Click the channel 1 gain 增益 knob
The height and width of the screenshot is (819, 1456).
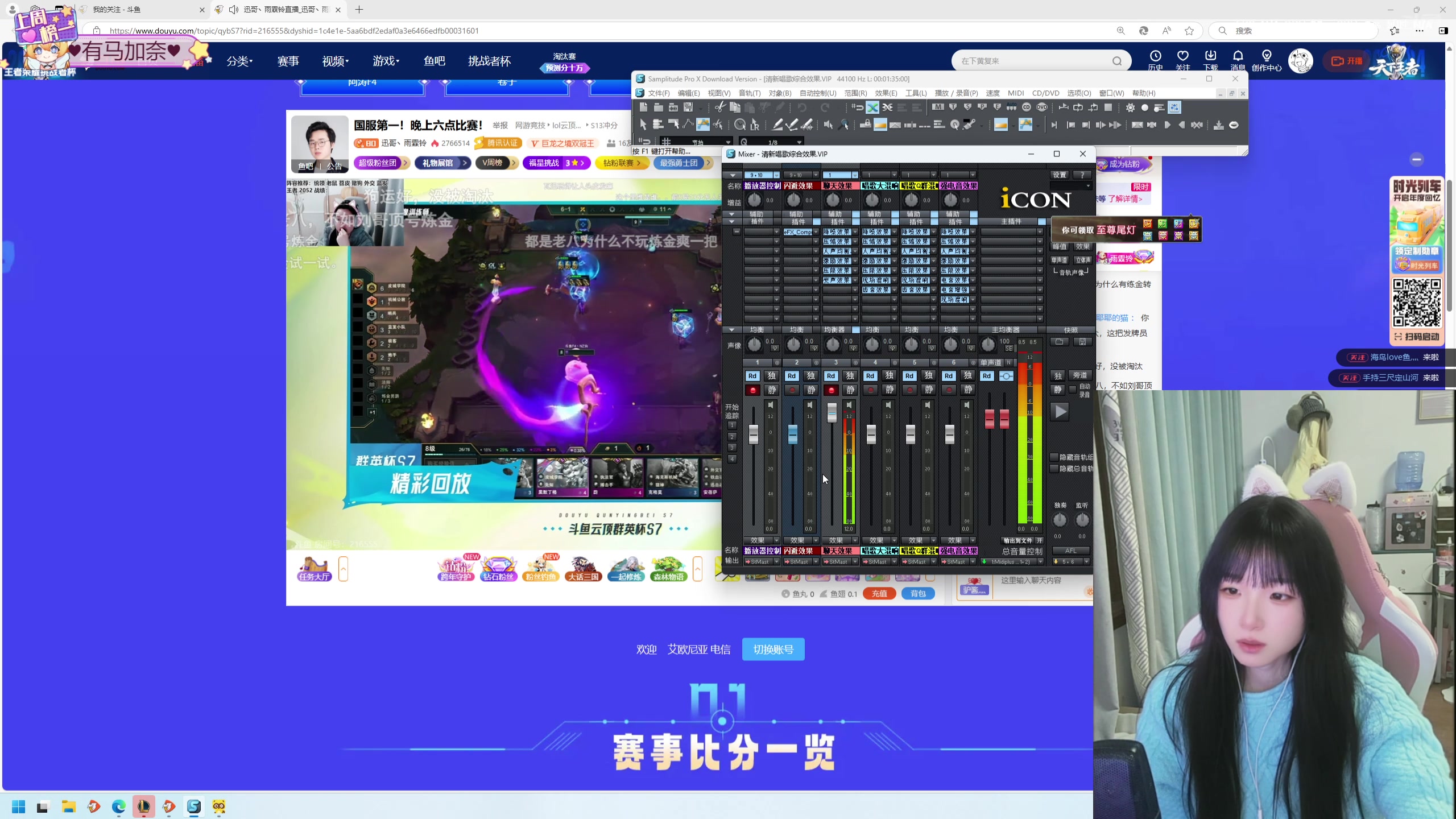[x=754, y=200]
